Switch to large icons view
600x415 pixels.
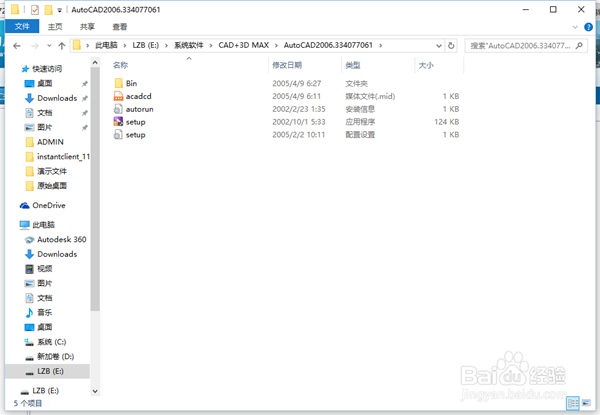pyautogui.click(x=586, y=403)
